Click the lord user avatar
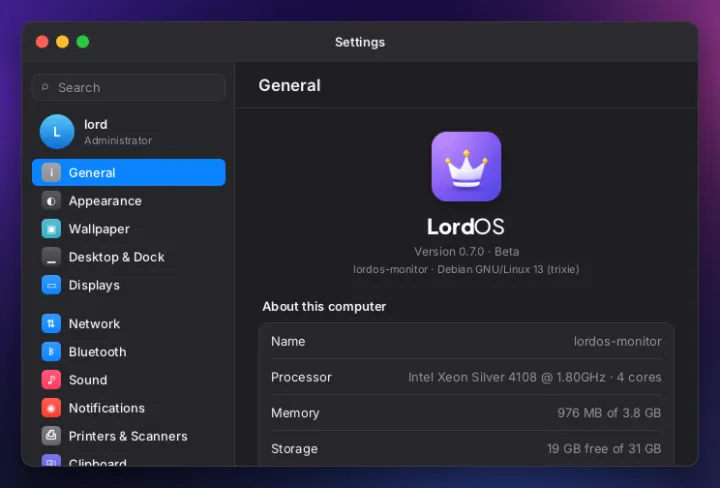The image size is (720, 488). coord(57,132)
